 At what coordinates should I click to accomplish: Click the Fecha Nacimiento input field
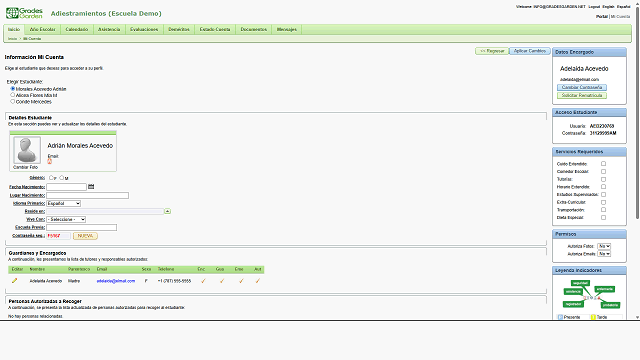click(x=67, y=187)
